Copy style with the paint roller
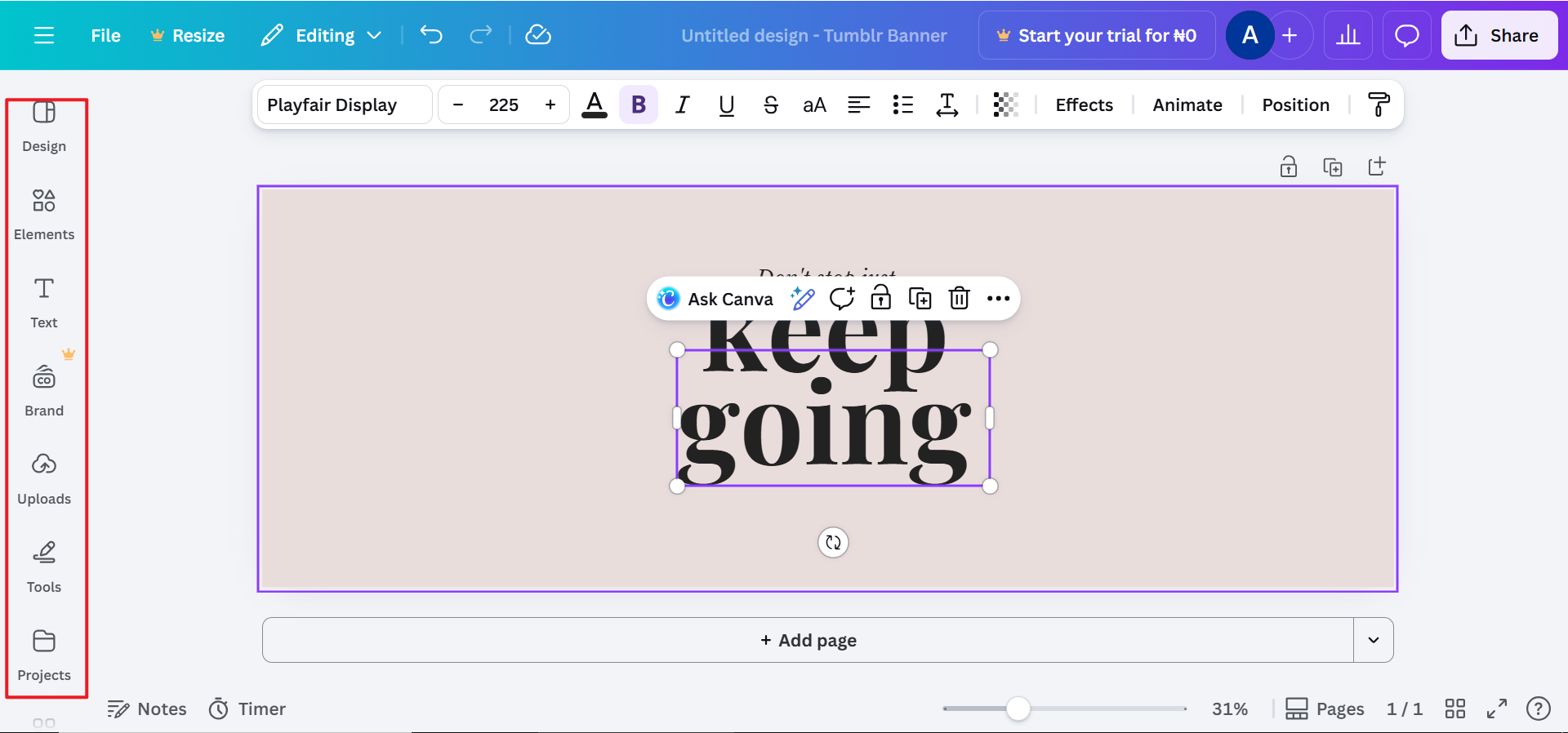 [1379, 104]
